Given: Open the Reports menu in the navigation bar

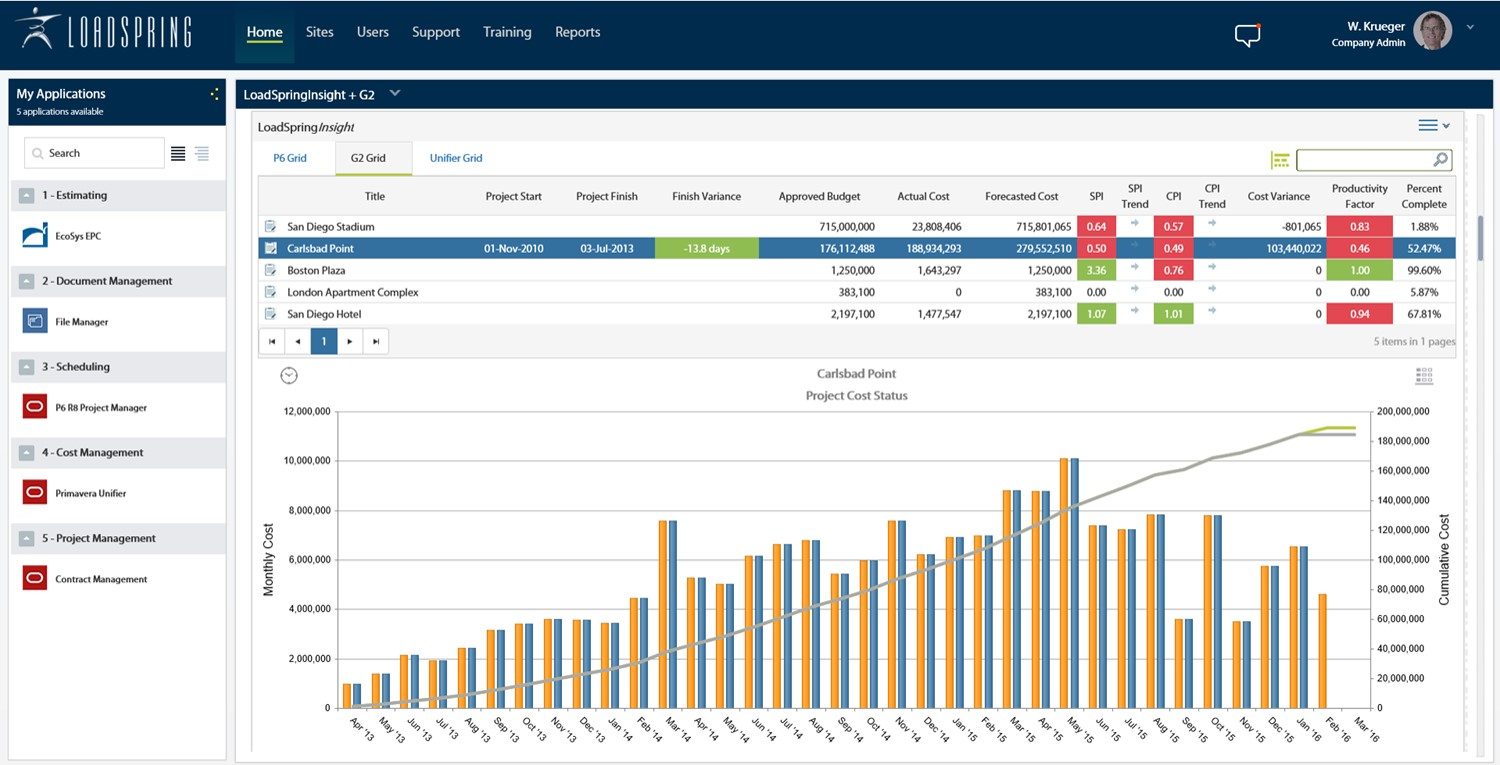Looking at the screenshot, I should click(x=577, y=32).
